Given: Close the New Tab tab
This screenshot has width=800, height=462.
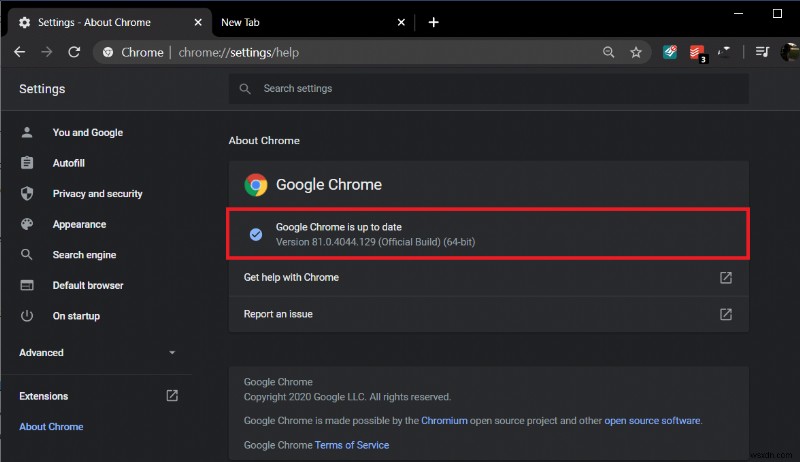Looking at the screenshot, I should tap(401, 22).
